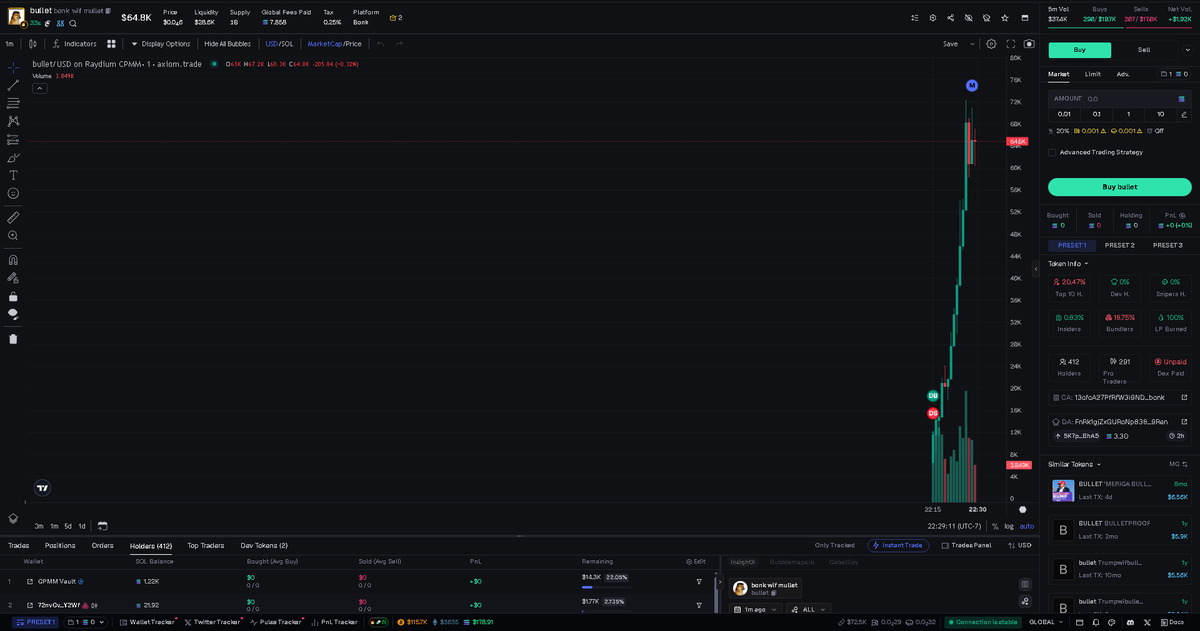Open the Wallet Tracker
Viewport: 1200px width, 631px height.
[146, 622]
